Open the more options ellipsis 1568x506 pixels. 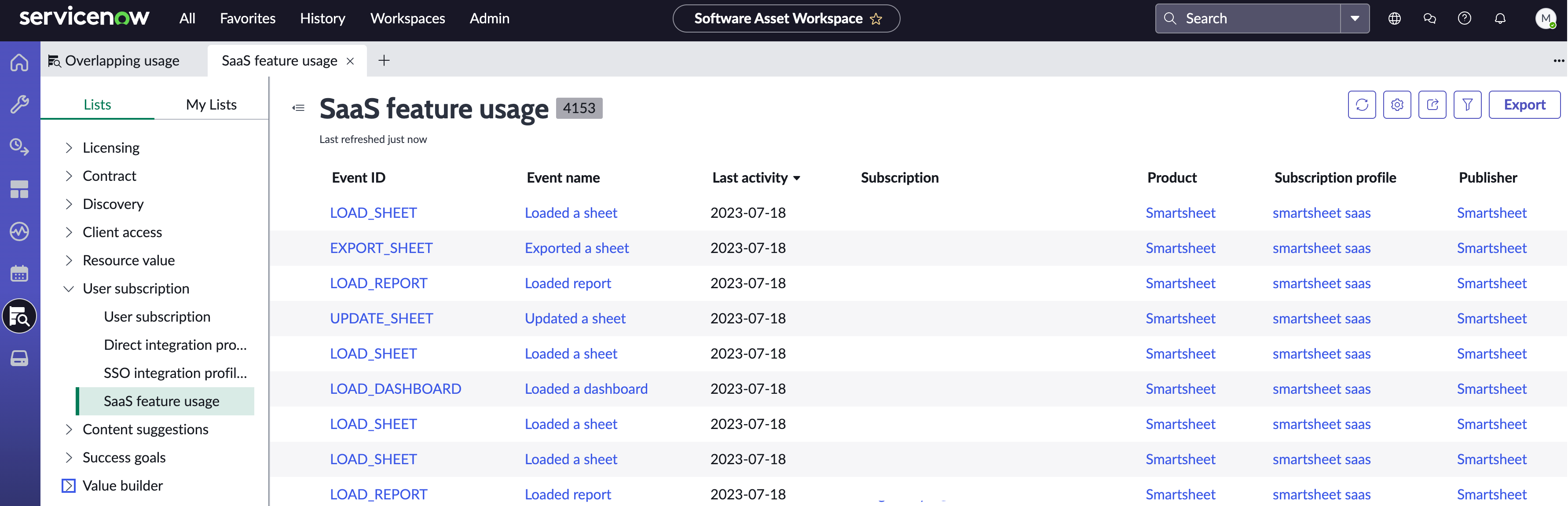click(1558, 60)
